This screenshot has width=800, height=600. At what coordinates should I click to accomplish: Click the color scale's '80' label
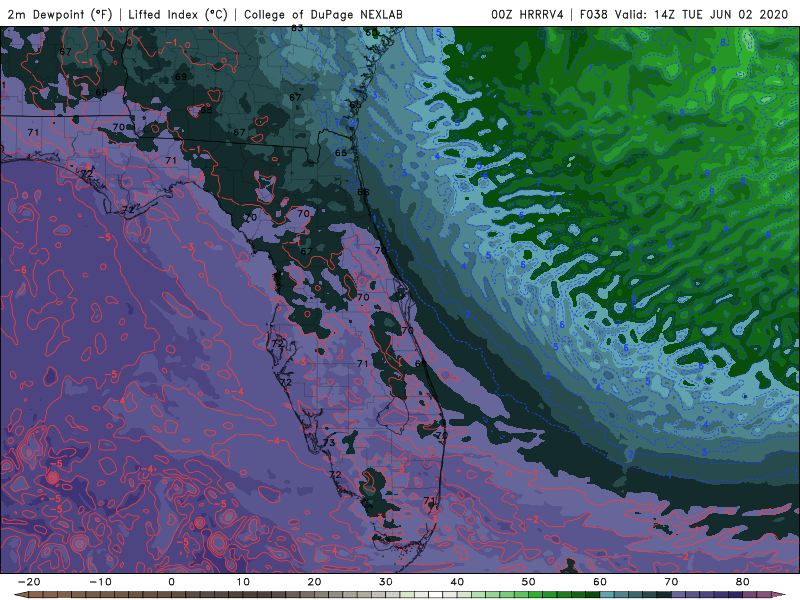(743, 582)
